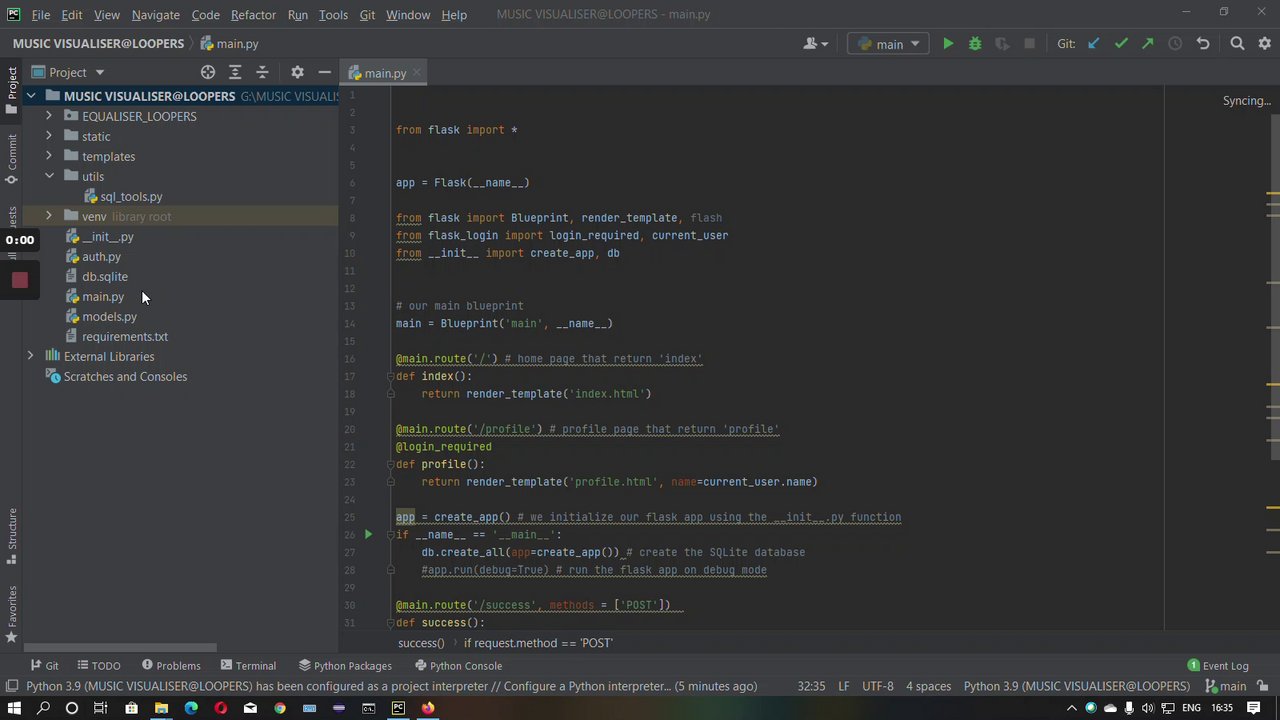Run the main configuration with green play button

pyautogui.click(x=948, y=44)
